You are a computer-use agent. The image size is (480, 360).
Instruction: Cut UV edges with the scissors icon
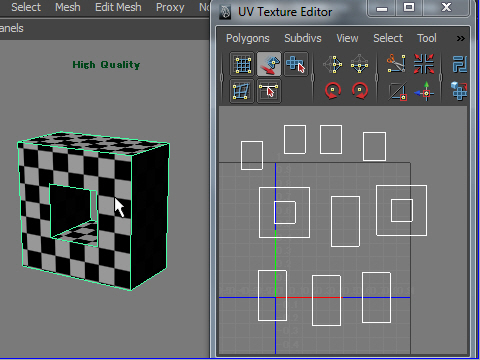[396, 64]
